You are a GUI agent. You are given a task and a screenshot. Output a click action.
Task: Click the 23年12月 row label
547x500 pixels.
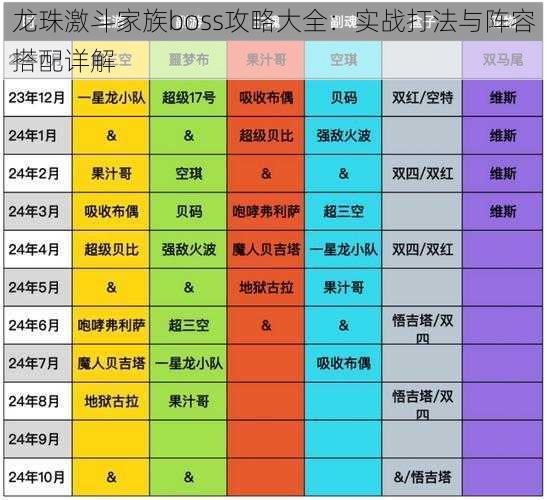point(37,98)
